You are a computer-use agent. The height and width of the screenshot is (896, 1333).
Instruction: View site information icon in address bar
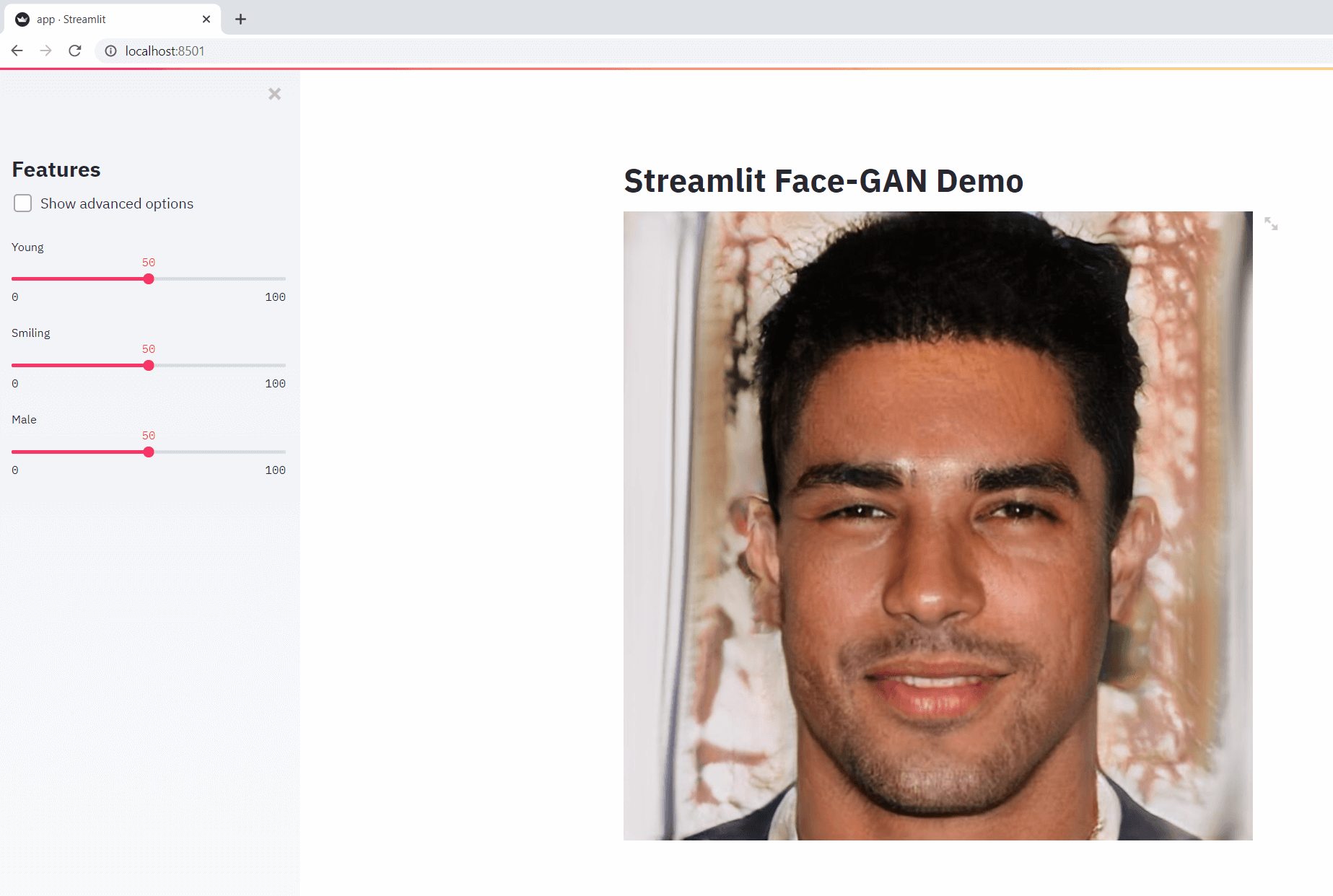click(x=110, y=51)
